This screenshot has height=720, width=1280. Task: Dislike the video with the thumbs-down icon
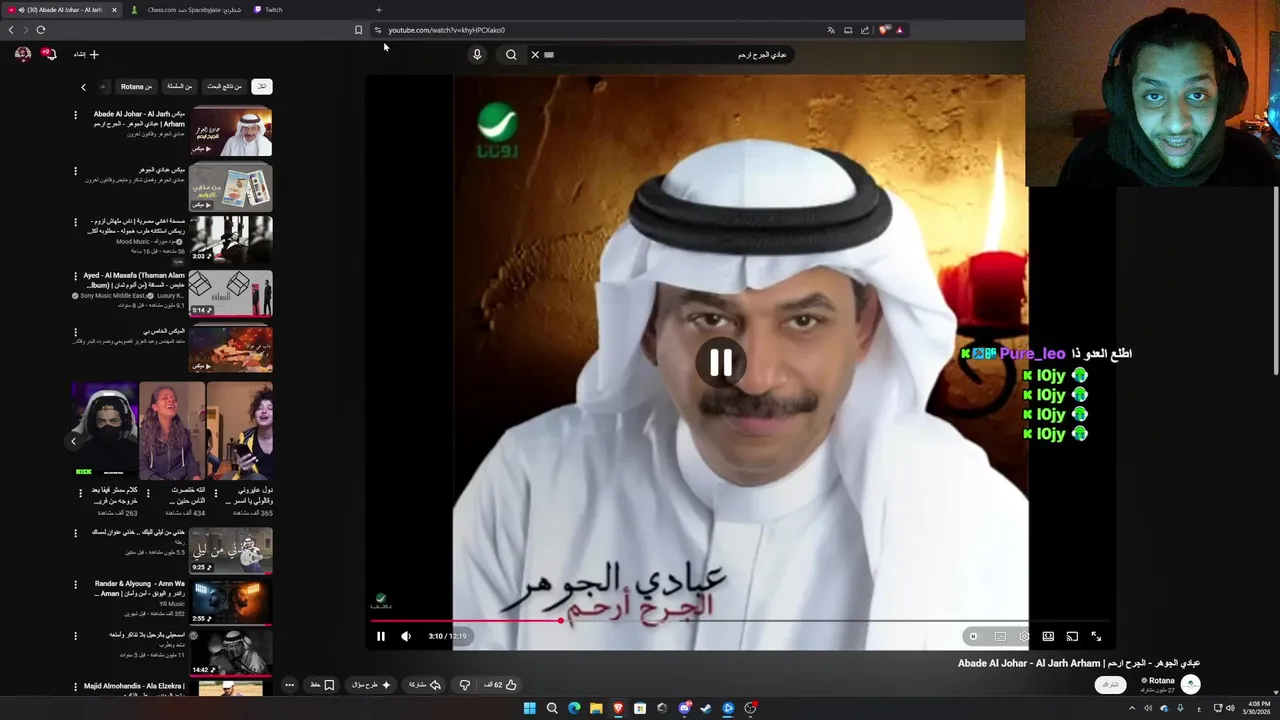464,685
